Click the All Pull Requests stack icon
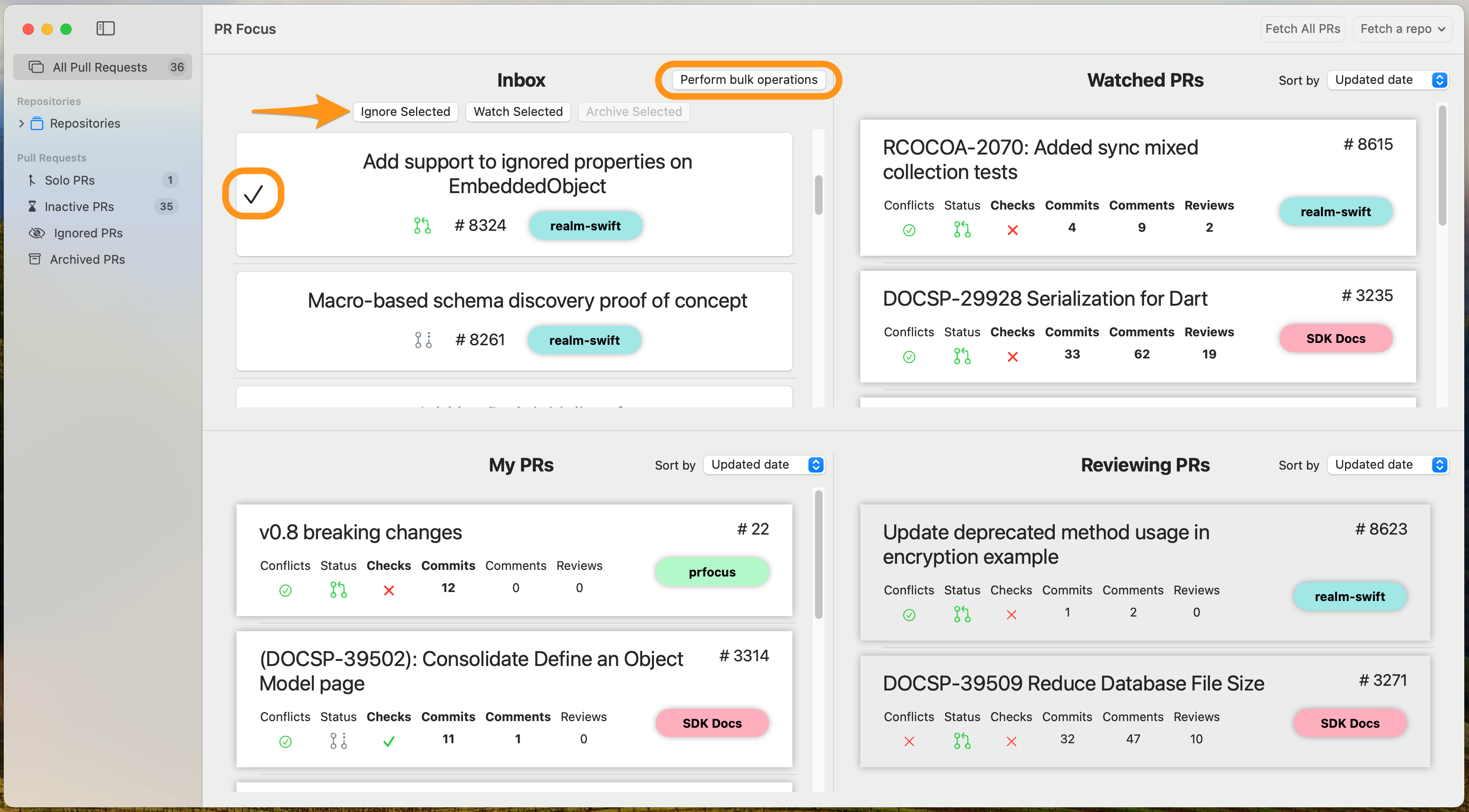This screenshot has width=1469, height=812. [x=36, y=67]
